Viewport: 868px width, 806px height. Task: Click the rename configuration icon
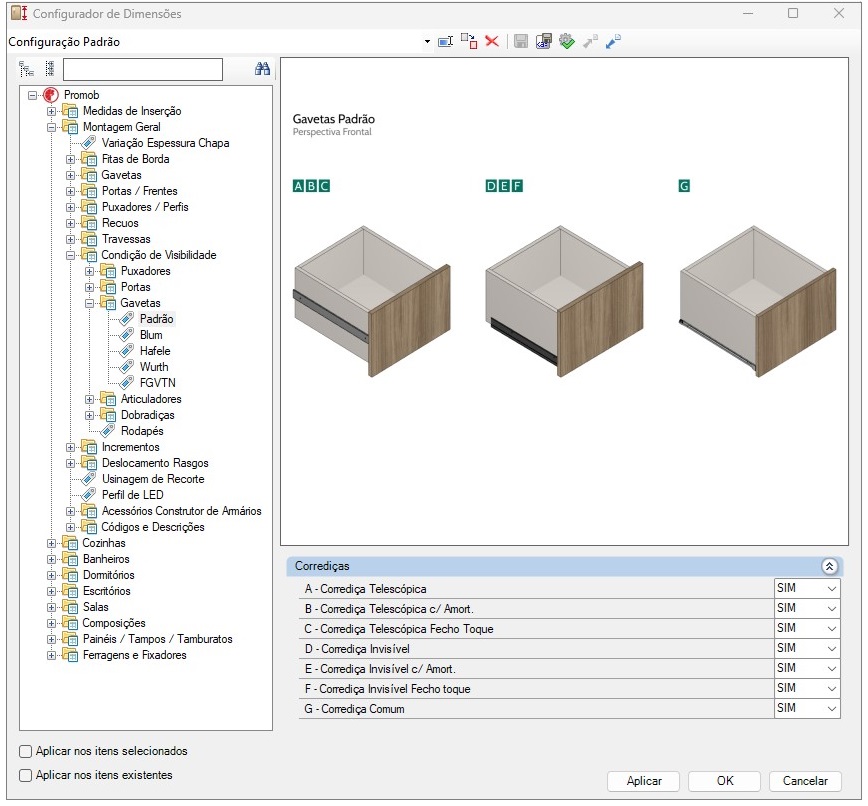[x=446, y=42]
